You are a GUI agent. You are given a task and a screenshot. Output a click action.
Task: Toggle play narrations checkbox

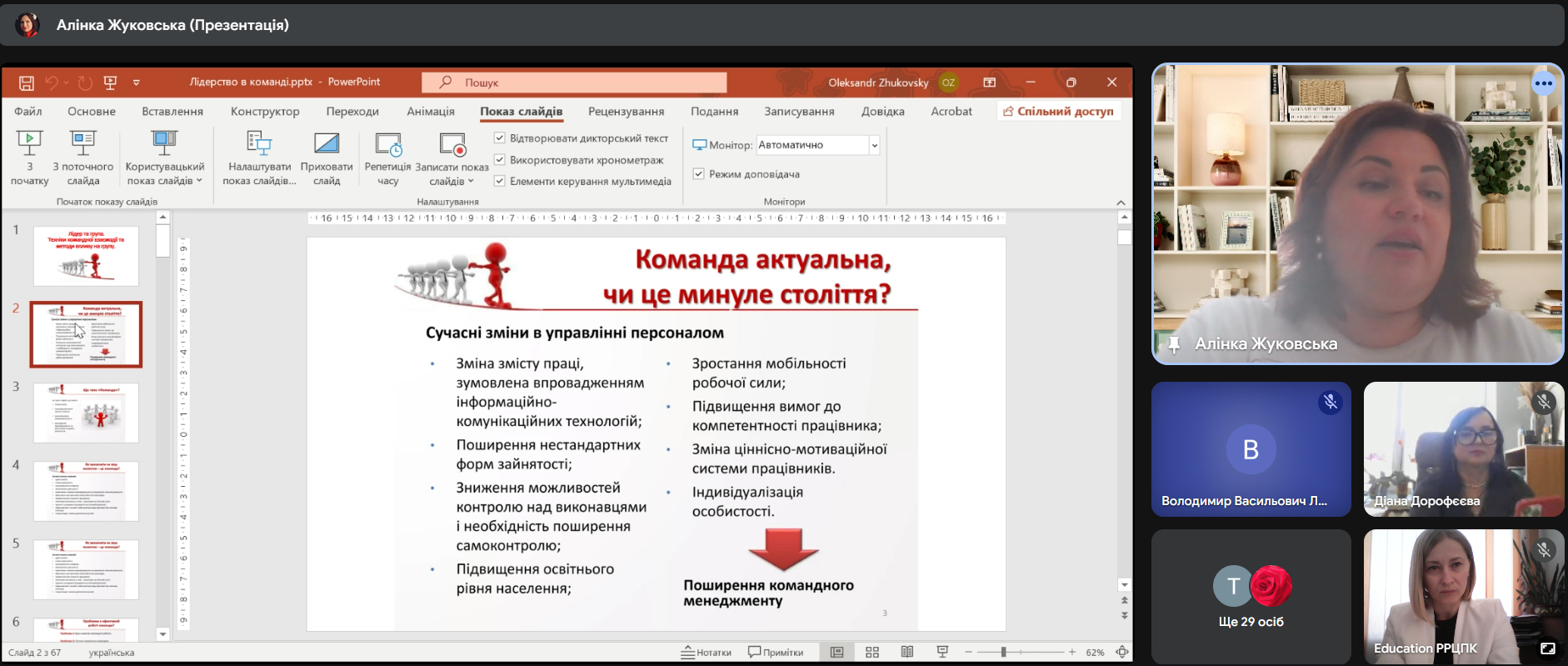click(500, 138)
